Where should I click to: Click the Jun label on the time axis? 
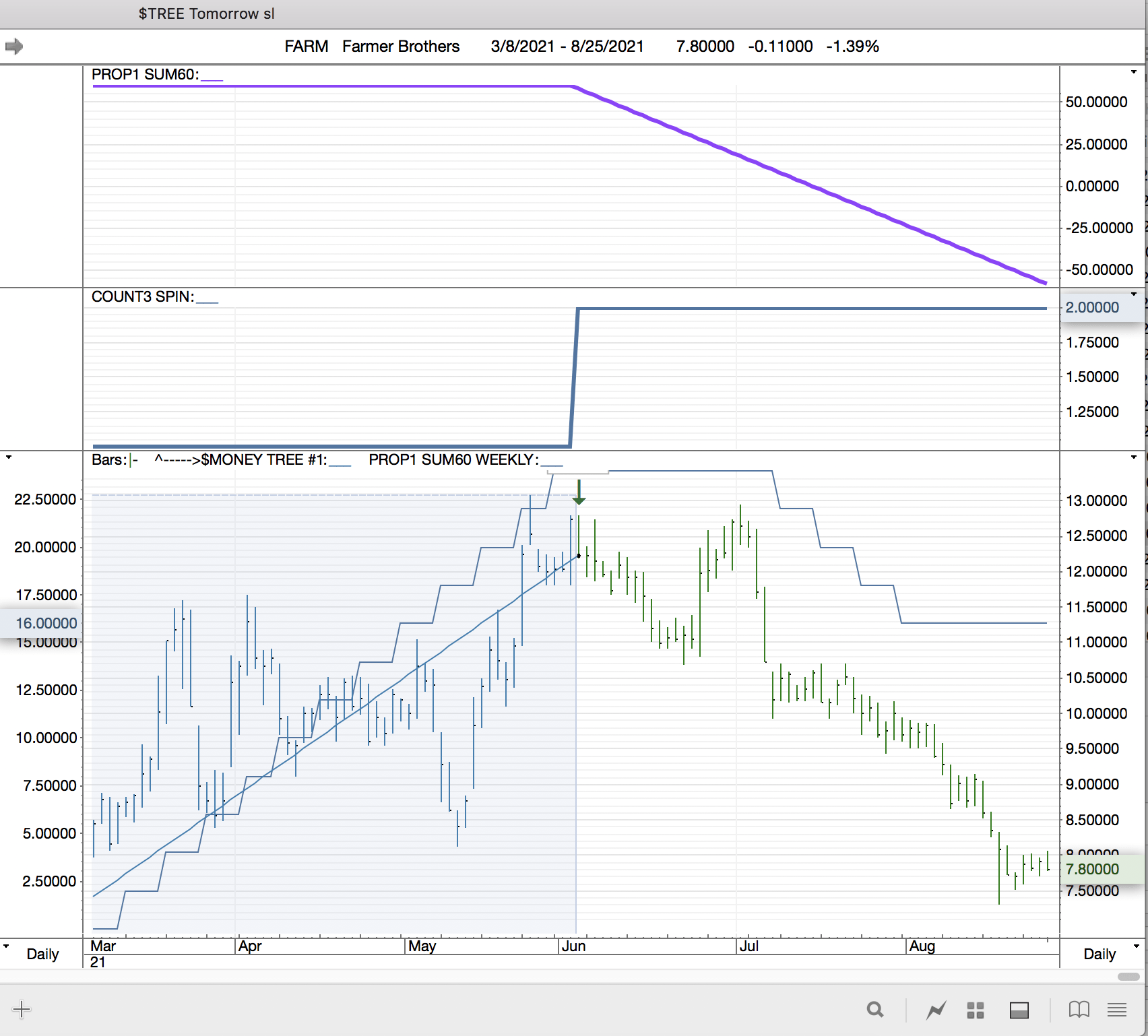(x=574, y=946)
